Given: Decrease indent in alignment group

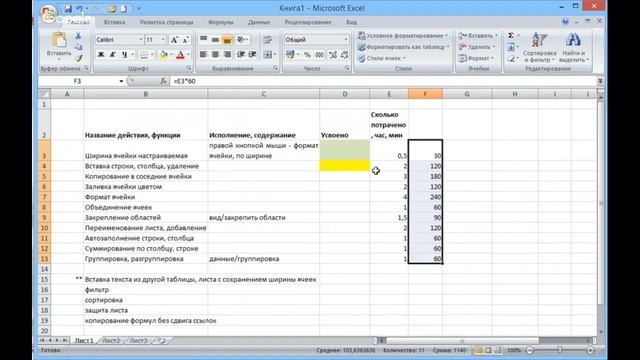Looking at the screenshot, I should click(x=241, y=54).
